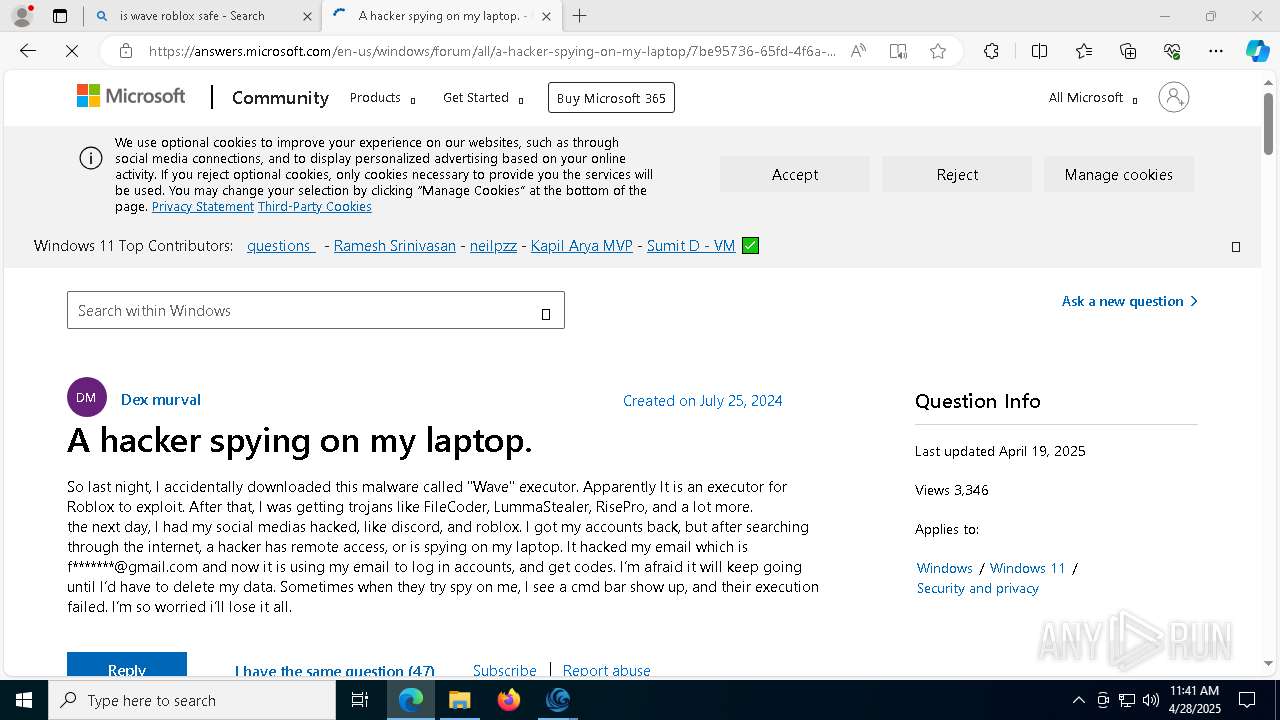Screen dimensions: 1280x720
Task: Expand the All Microsoft menu
Action: [x=1092, y=97]
